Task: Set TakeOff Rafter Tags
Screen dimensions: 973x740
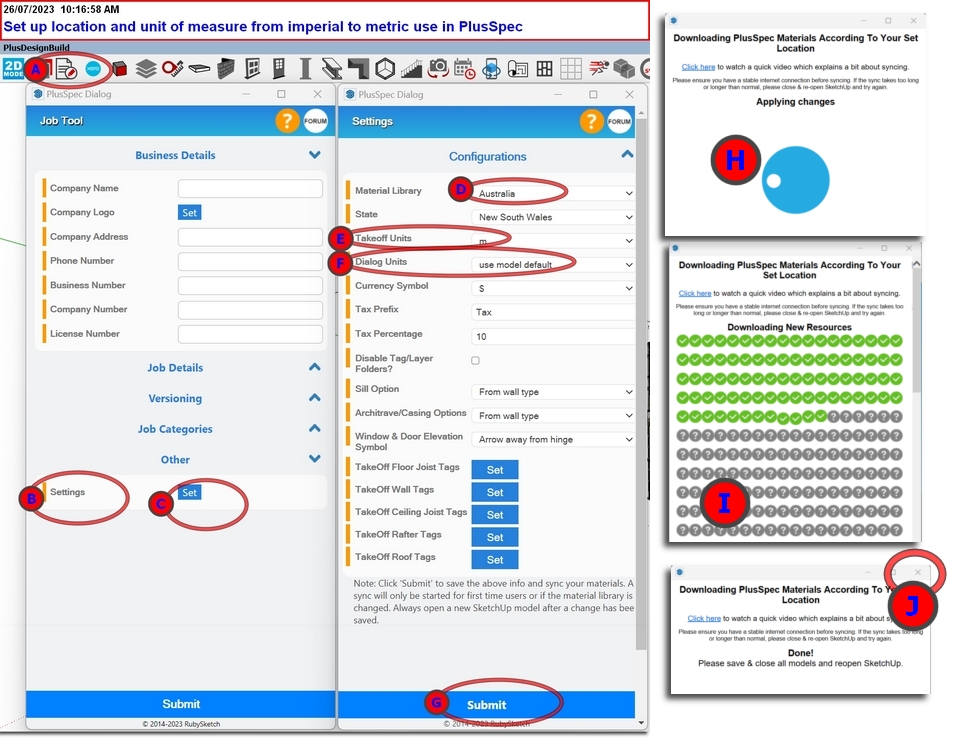Action: point(495,537)
